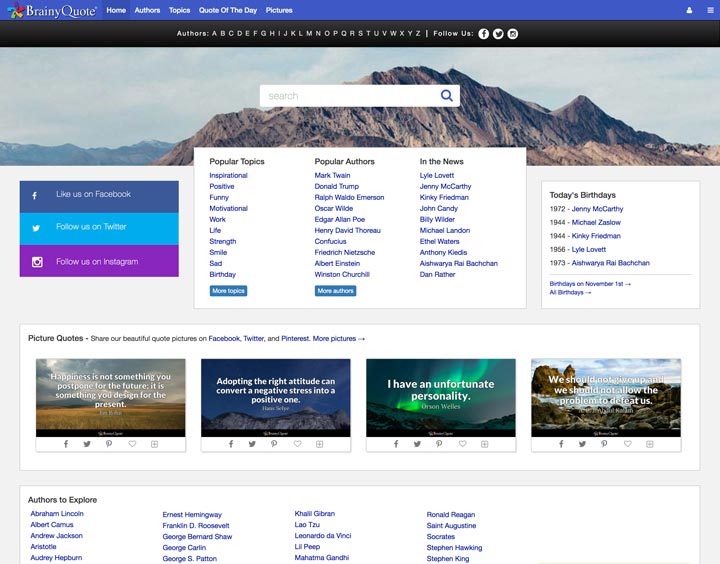Click Follow us on Twitter button
720x564 pixels.
pyautogui.click(x=99, y=228)
